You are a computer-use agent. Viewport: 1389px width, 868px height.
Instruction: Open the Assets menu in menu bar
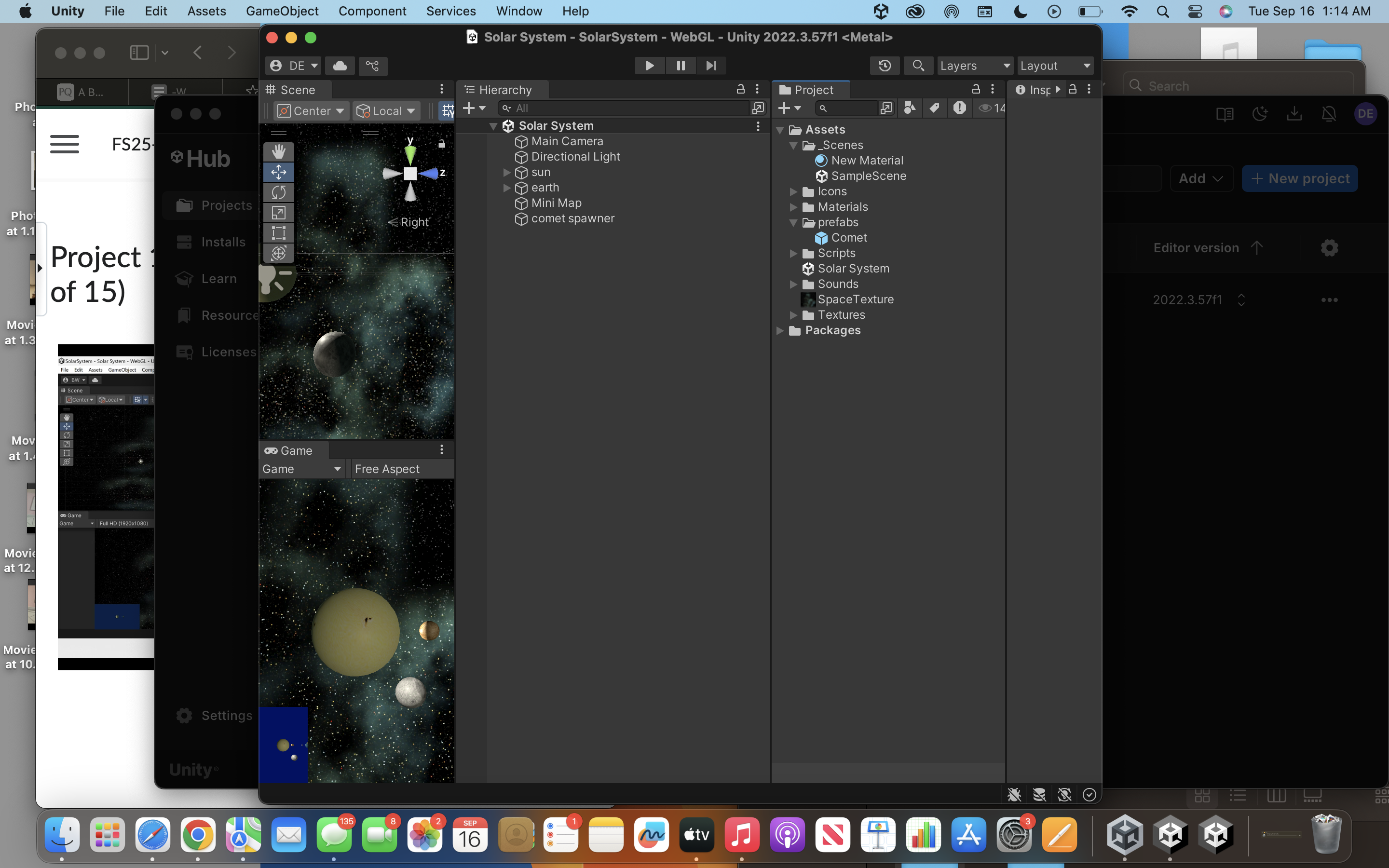tap(206, 11)
